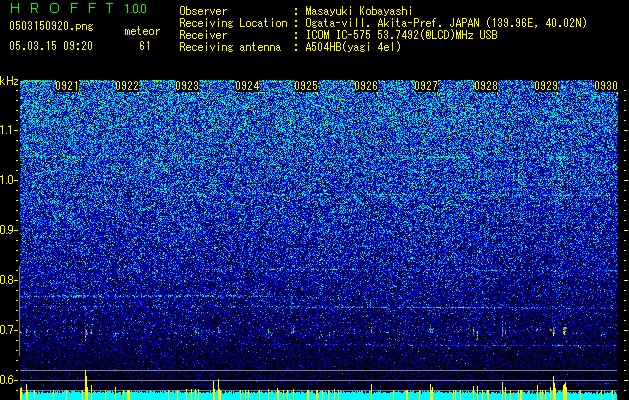Click the 0925 time marker

pyautogui.click(x=306, y=86)
